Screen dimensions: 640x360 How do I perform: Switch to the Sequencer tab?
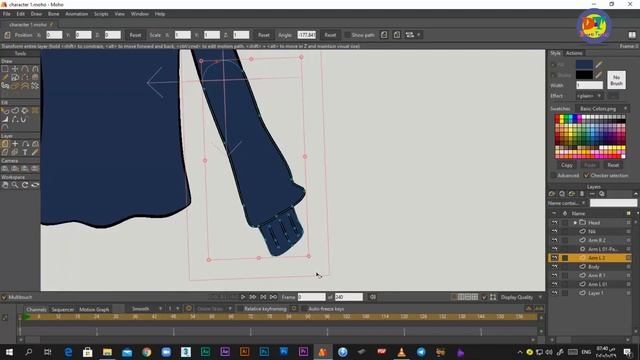pos(62,309)
